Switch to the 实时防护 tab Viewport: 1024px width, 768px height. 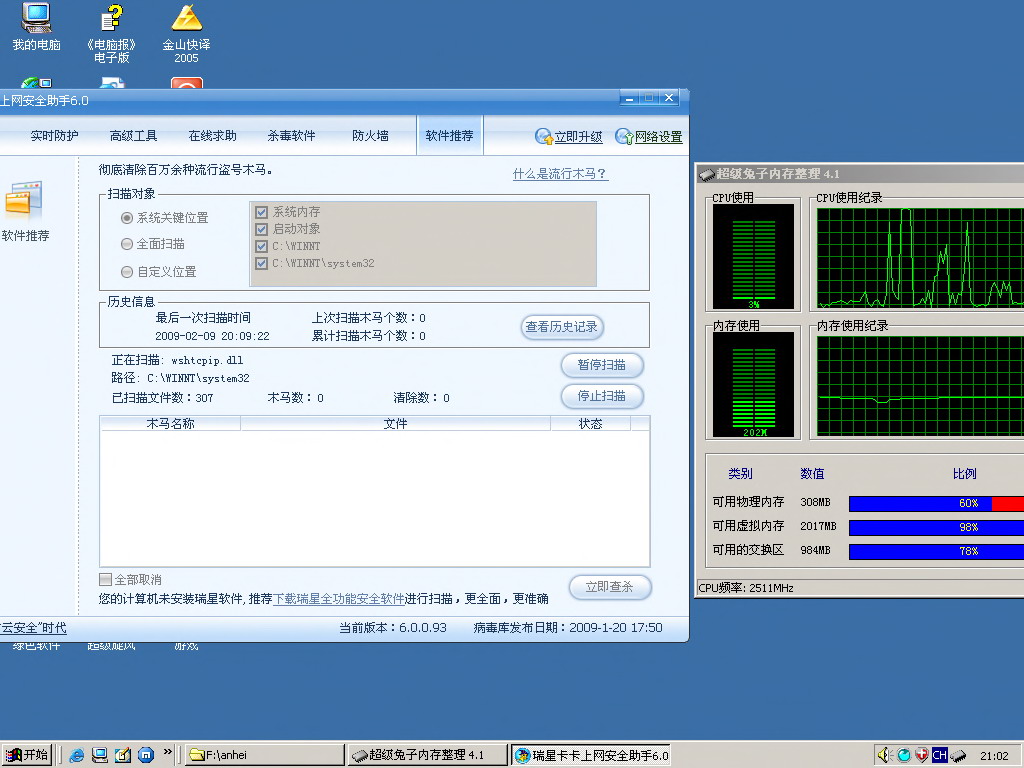tap(54, 136)
